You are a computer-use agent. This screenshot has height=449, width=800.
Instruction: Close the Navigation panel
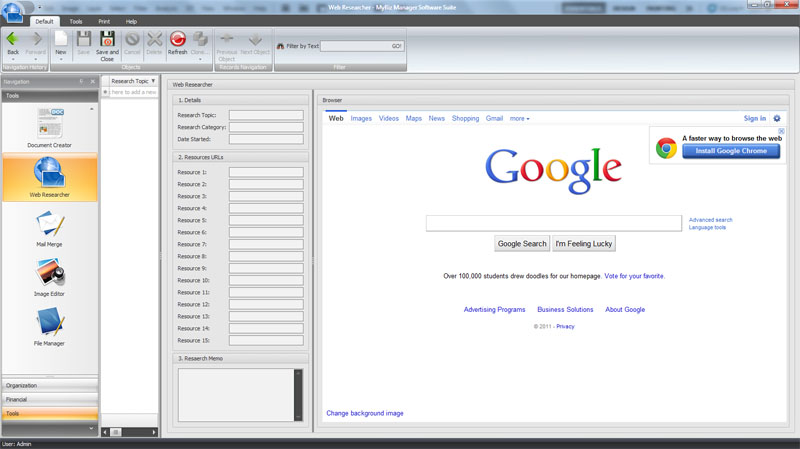click(92, 82)
